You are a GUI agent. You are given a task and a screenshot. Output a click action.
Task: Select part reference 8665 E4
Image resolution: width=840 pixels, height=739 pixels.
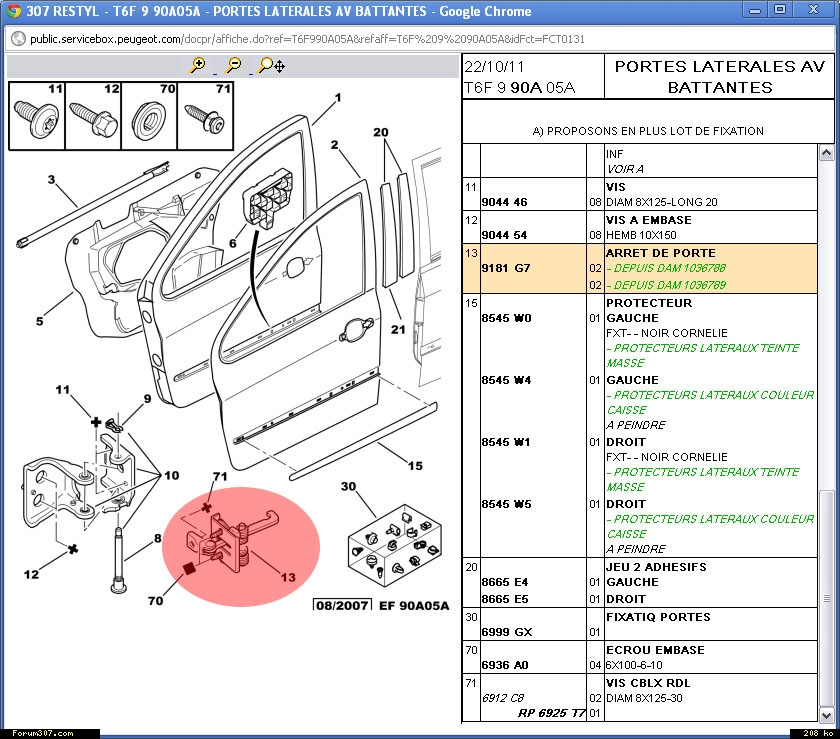[x=506, y=582]
